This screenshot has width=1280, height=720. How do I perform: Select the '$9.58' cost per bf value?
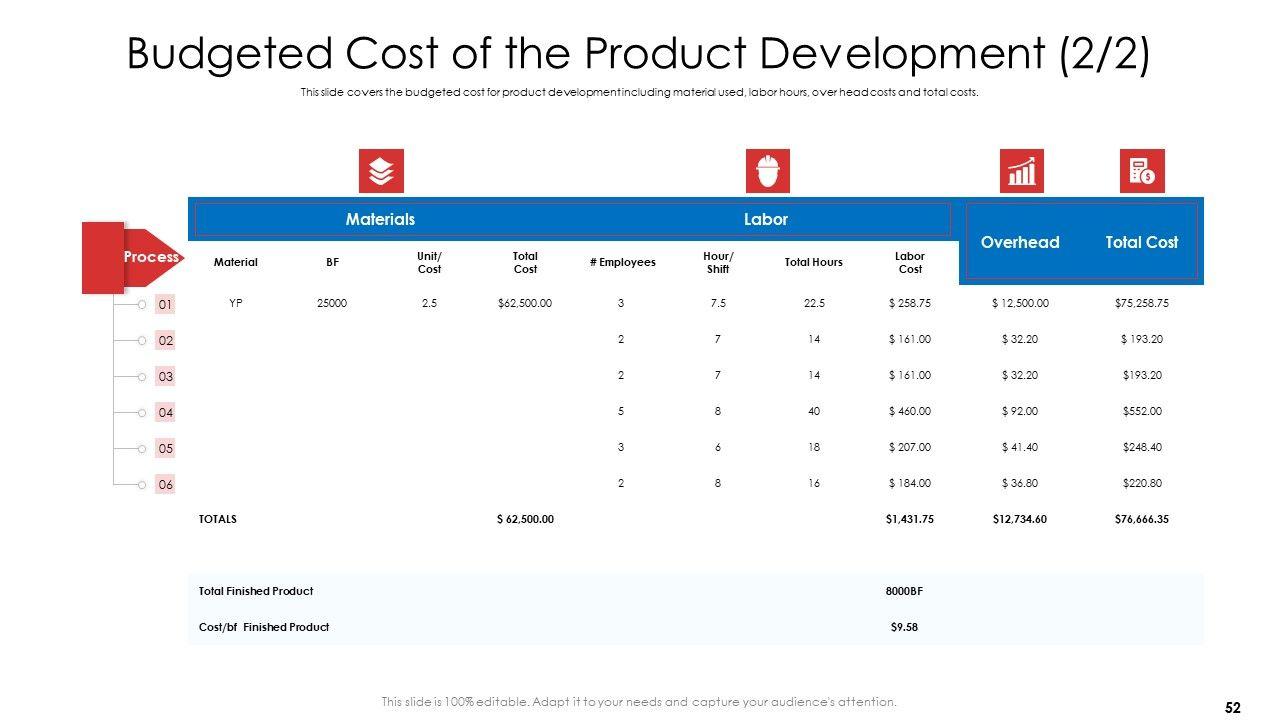(x=904, y=627)
